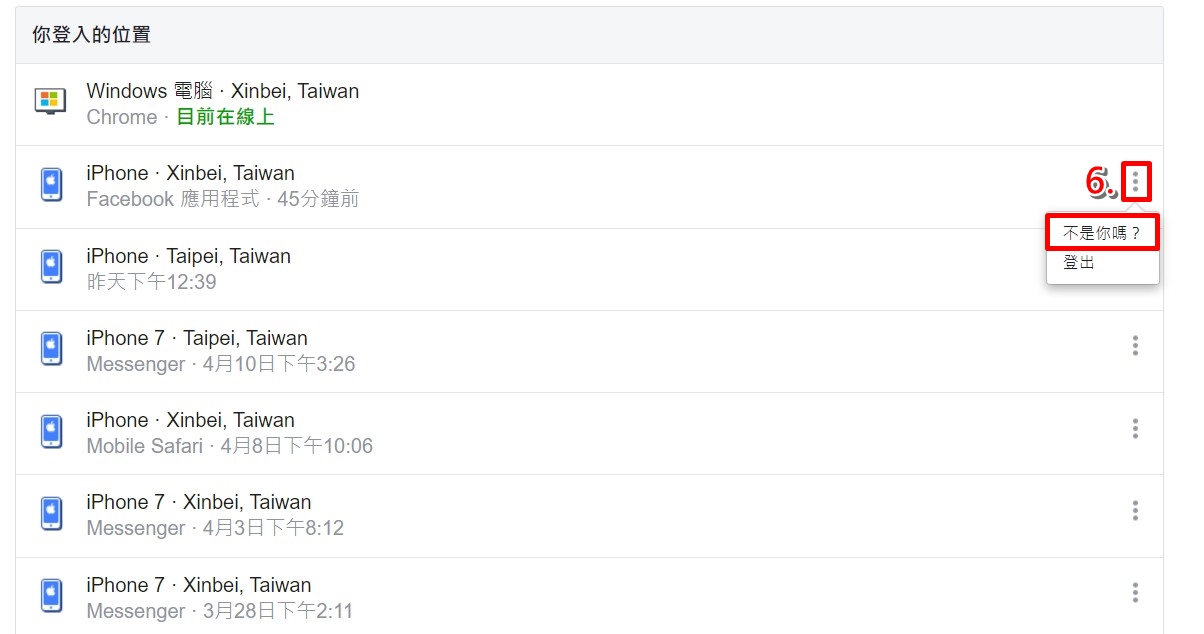Click iPhone icon for Taipei 12:39 session
Screen dimensions: 1204x634
coord(51,266)
